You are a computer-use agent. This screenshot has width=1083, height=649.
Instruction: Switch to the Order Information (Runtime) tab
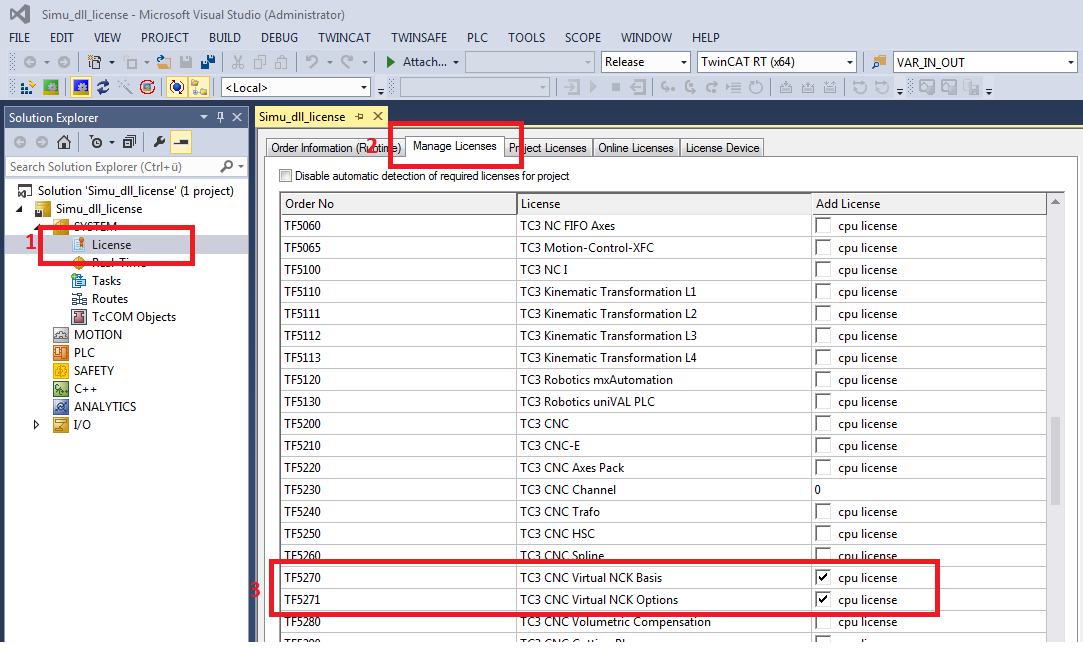(336, 148)
